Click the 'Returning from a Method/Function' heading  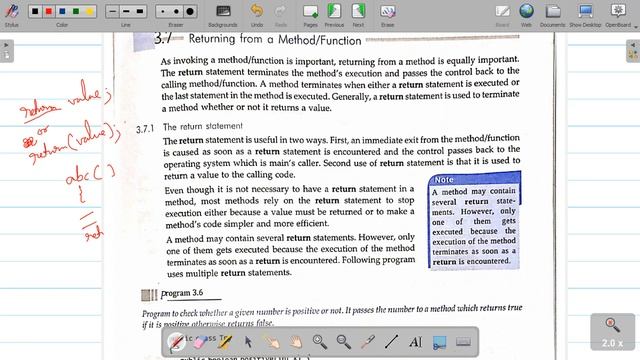(x=275, y=40)
